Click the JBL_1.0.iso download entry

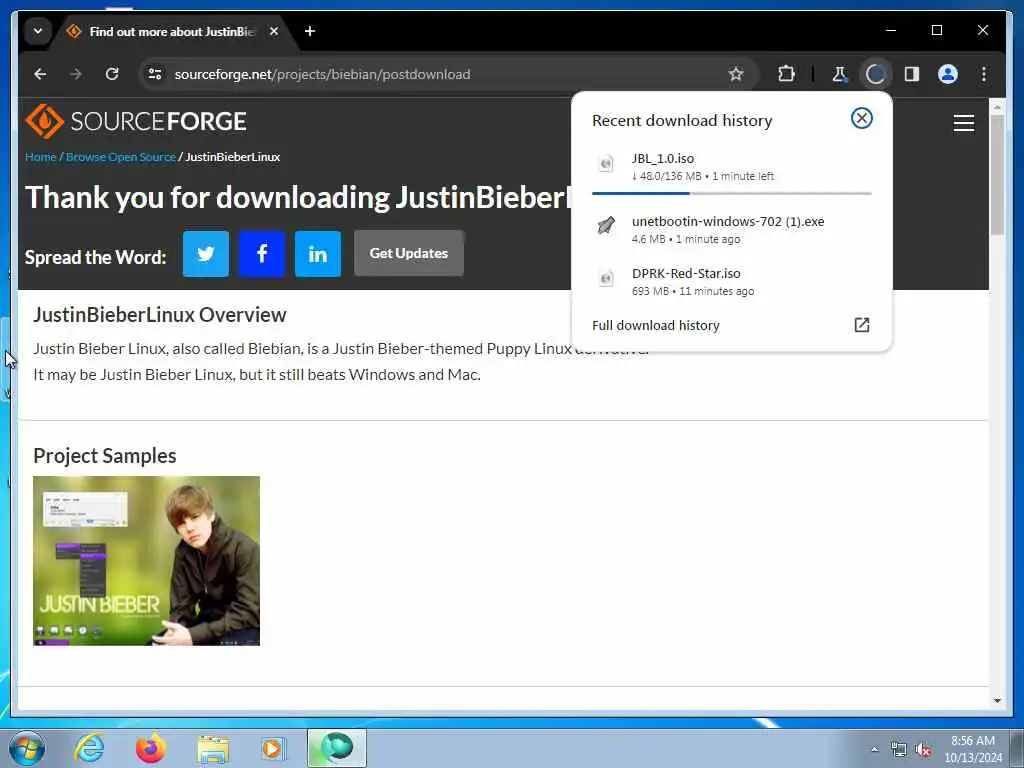coord(731,167)
